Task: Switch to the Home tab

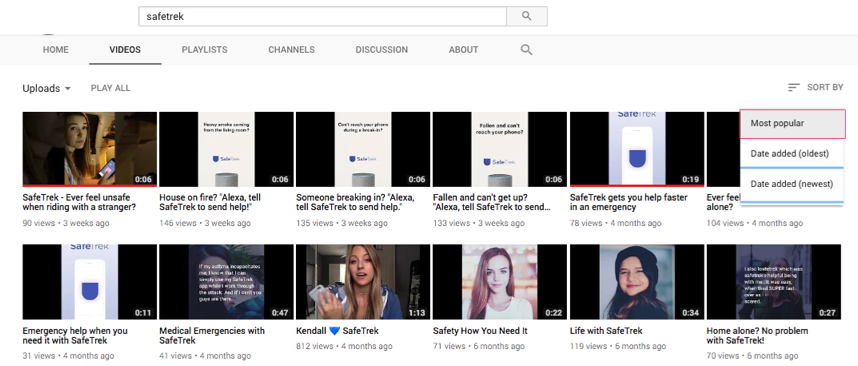Action: coord(56,50)
